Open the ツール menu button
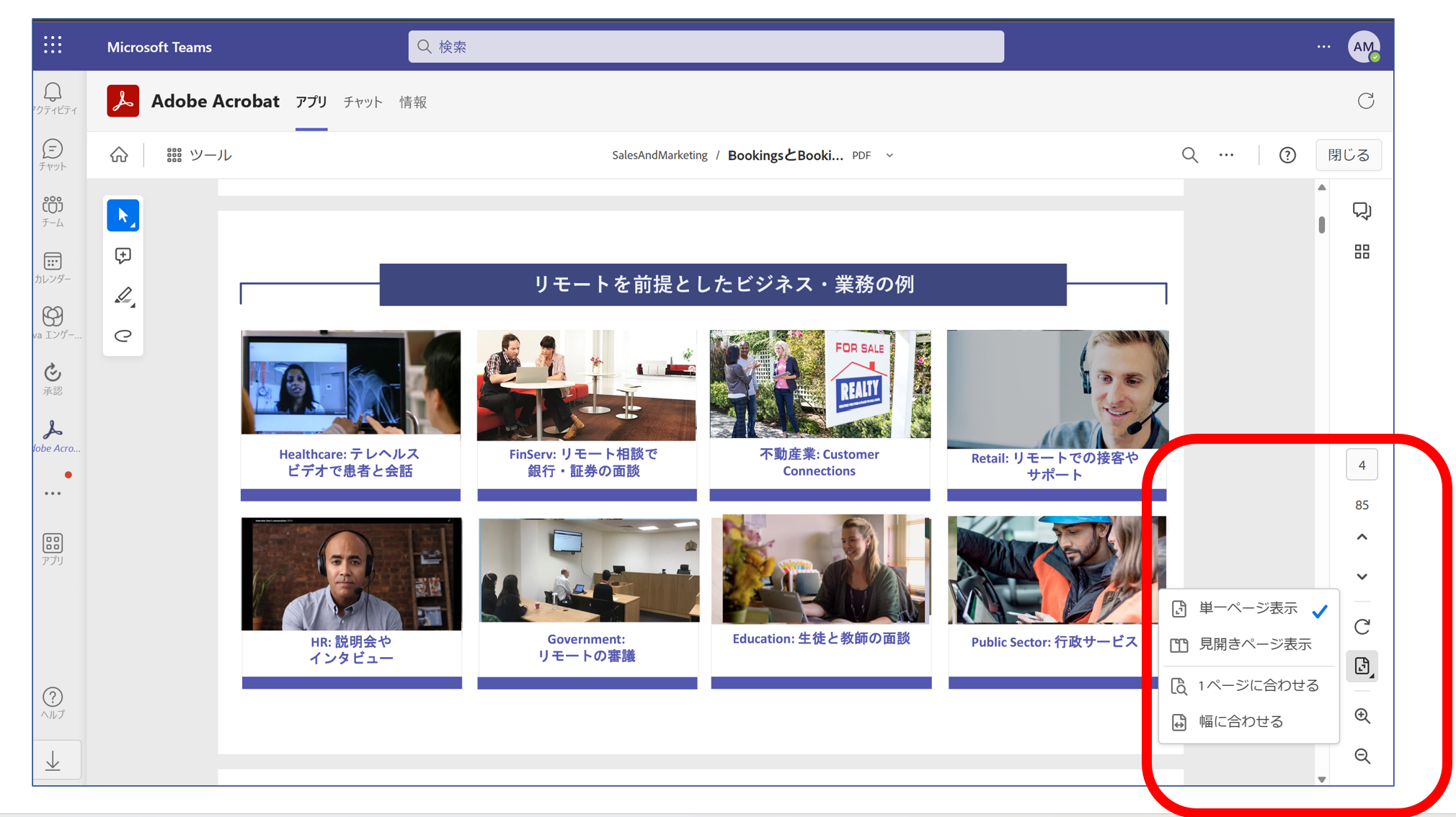The height and width of the screenshot is (817, 1456). [200, 155]
